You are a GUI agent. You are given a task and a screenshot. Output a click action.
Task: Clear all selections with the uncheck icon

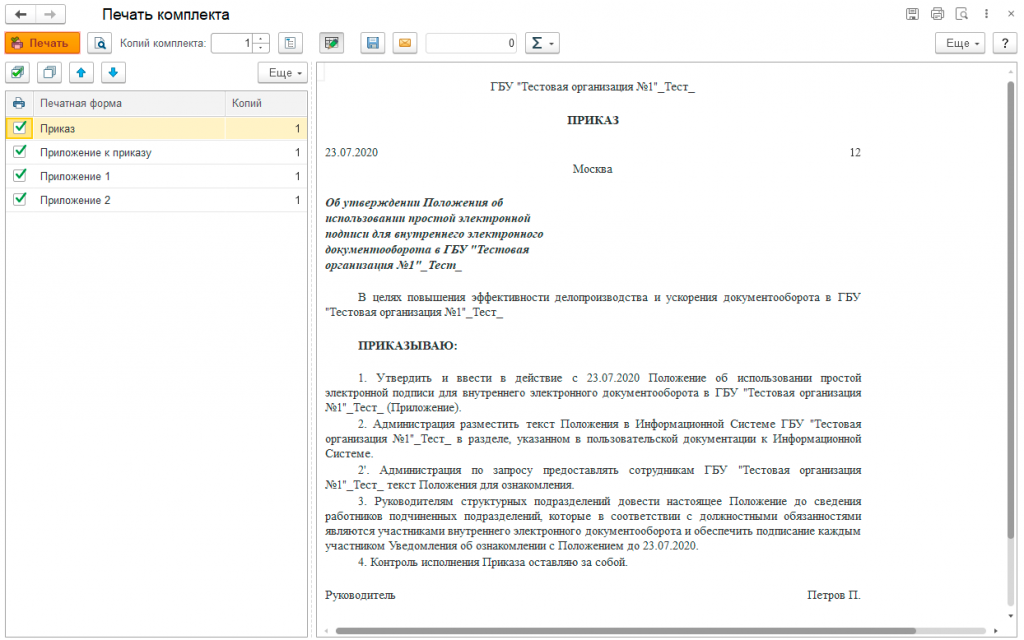tap(48, 72)
